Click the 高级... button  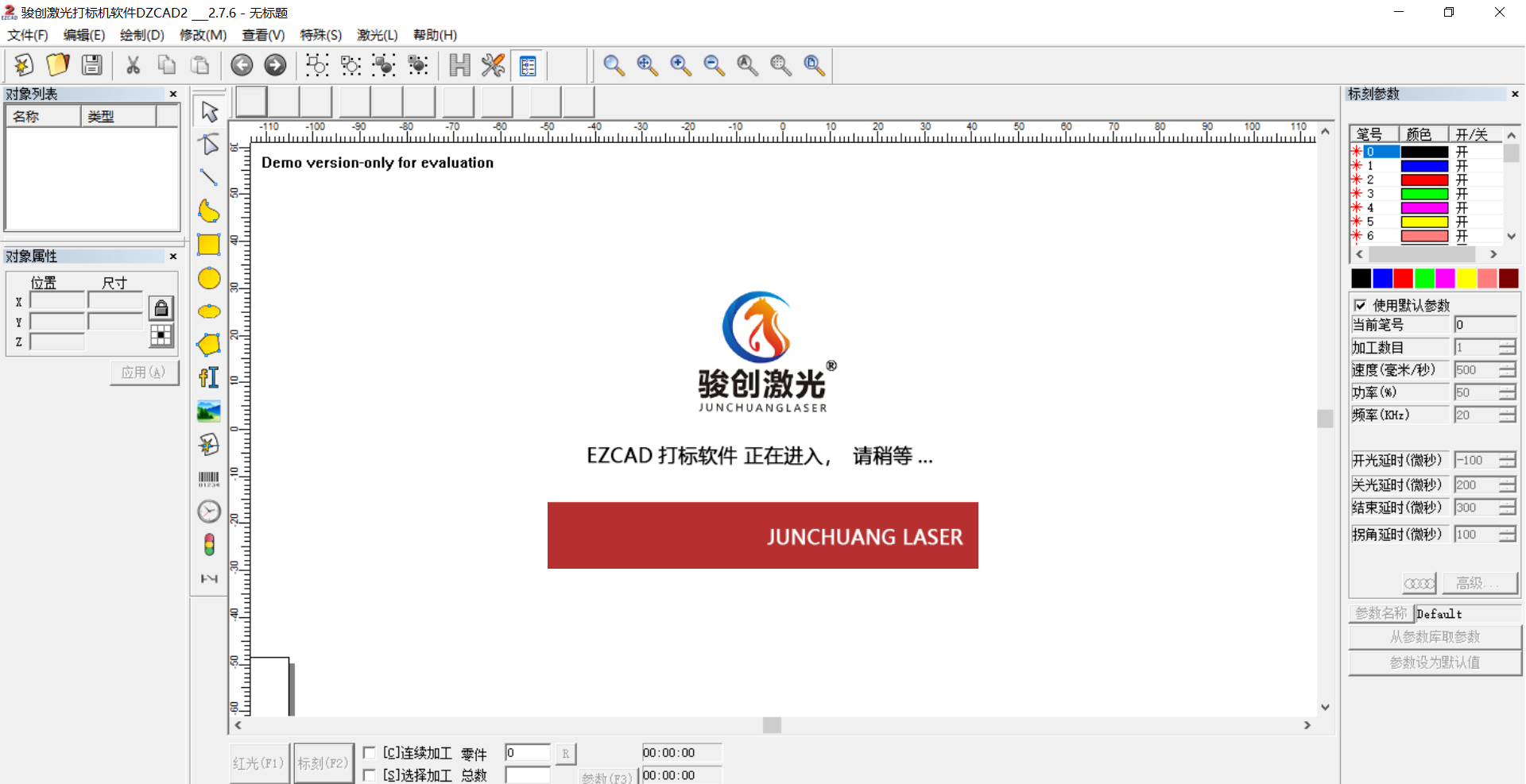(x=1480, y=584)
